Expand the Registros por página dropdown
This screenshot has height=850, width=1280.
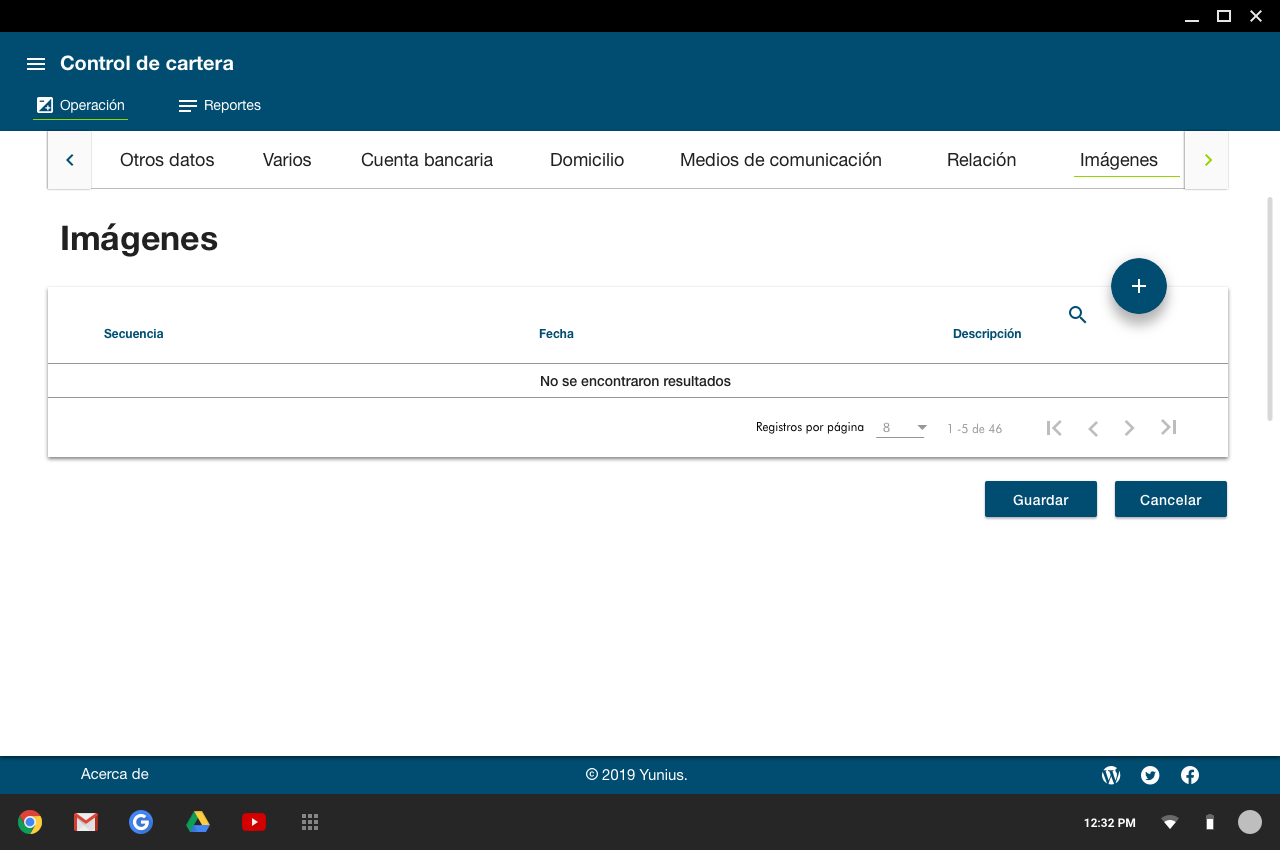coord(901,428)
